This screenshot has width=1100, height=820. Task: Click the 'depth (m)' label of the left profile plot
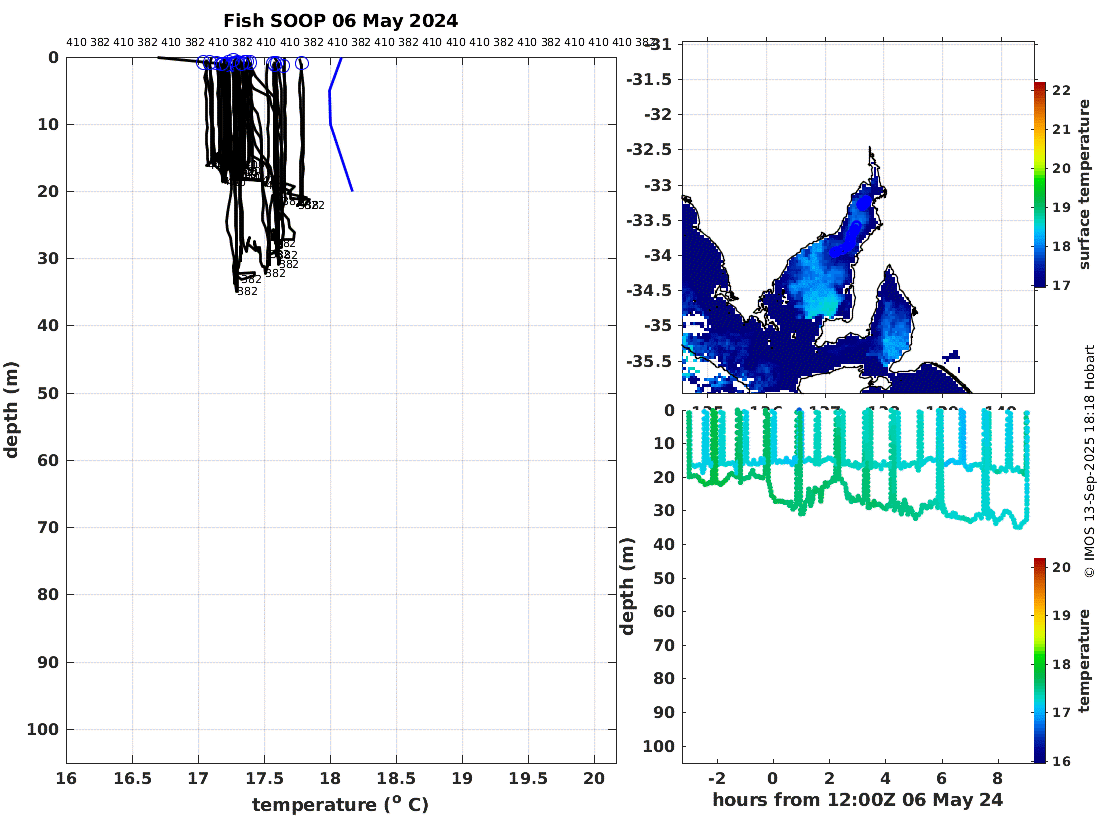[11, 410]
